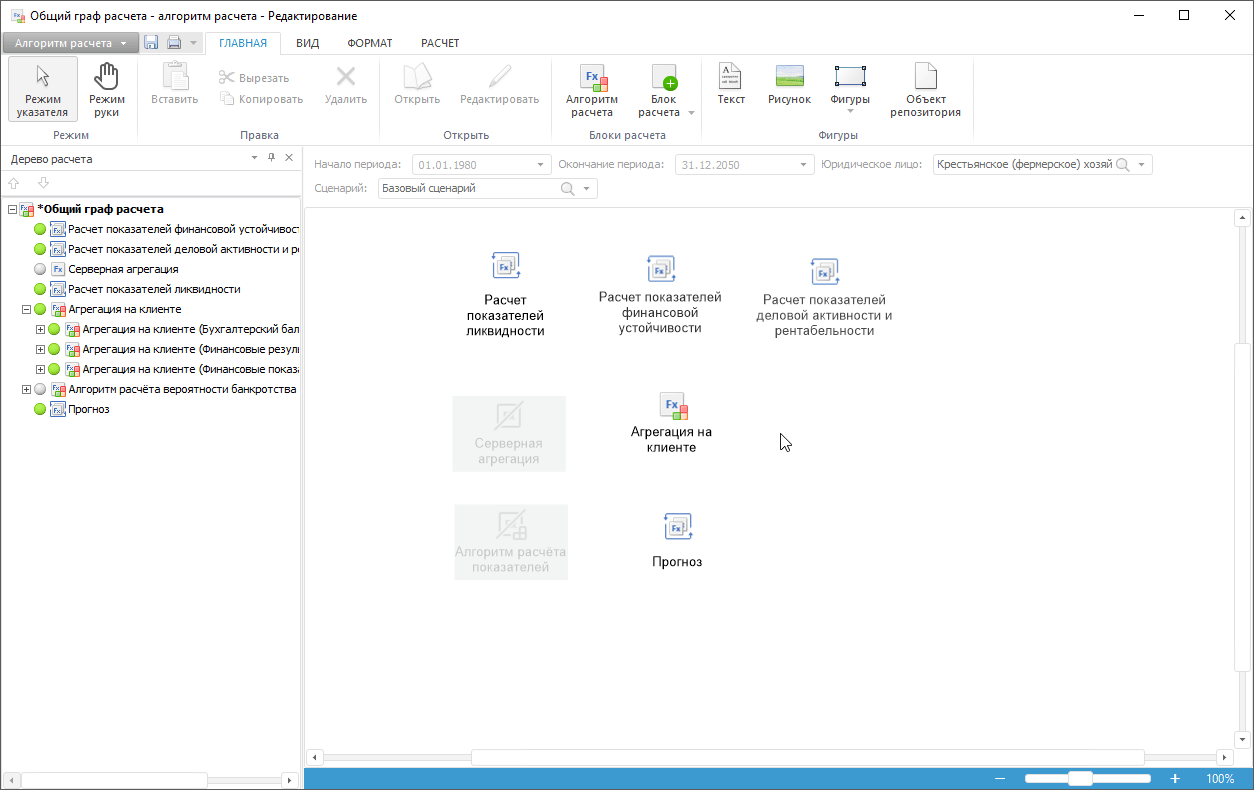Expand Алгоритм расчёта вероятности банкротства node
This screenshot has width=1254, height=790.
pos(26,389)
